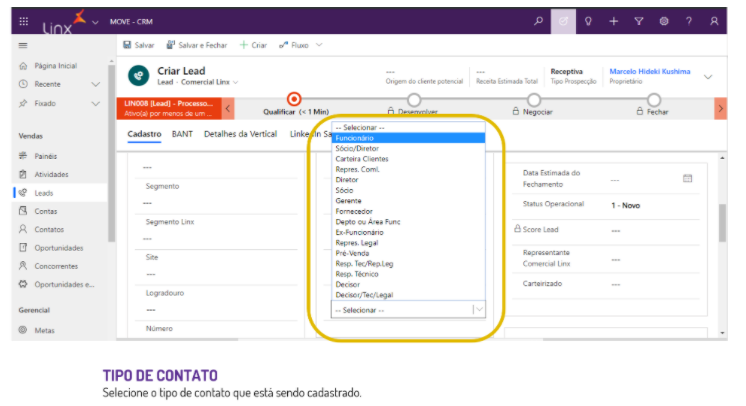
Task: Open the lightbulb assistant icon
Action: [588, 21]
